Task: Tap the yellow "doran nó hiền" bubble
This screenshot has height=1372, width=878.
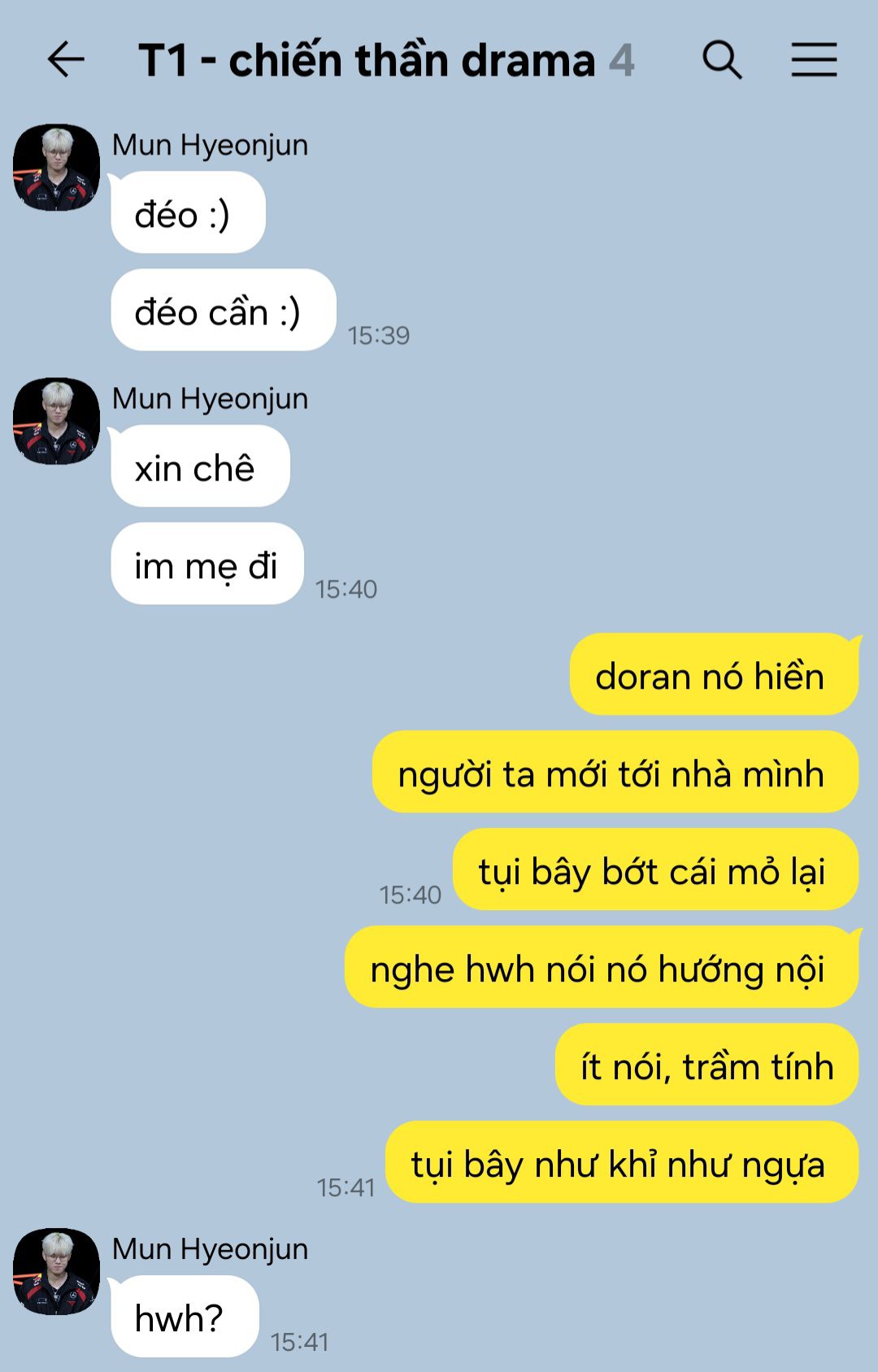Action: pos(714,675)
